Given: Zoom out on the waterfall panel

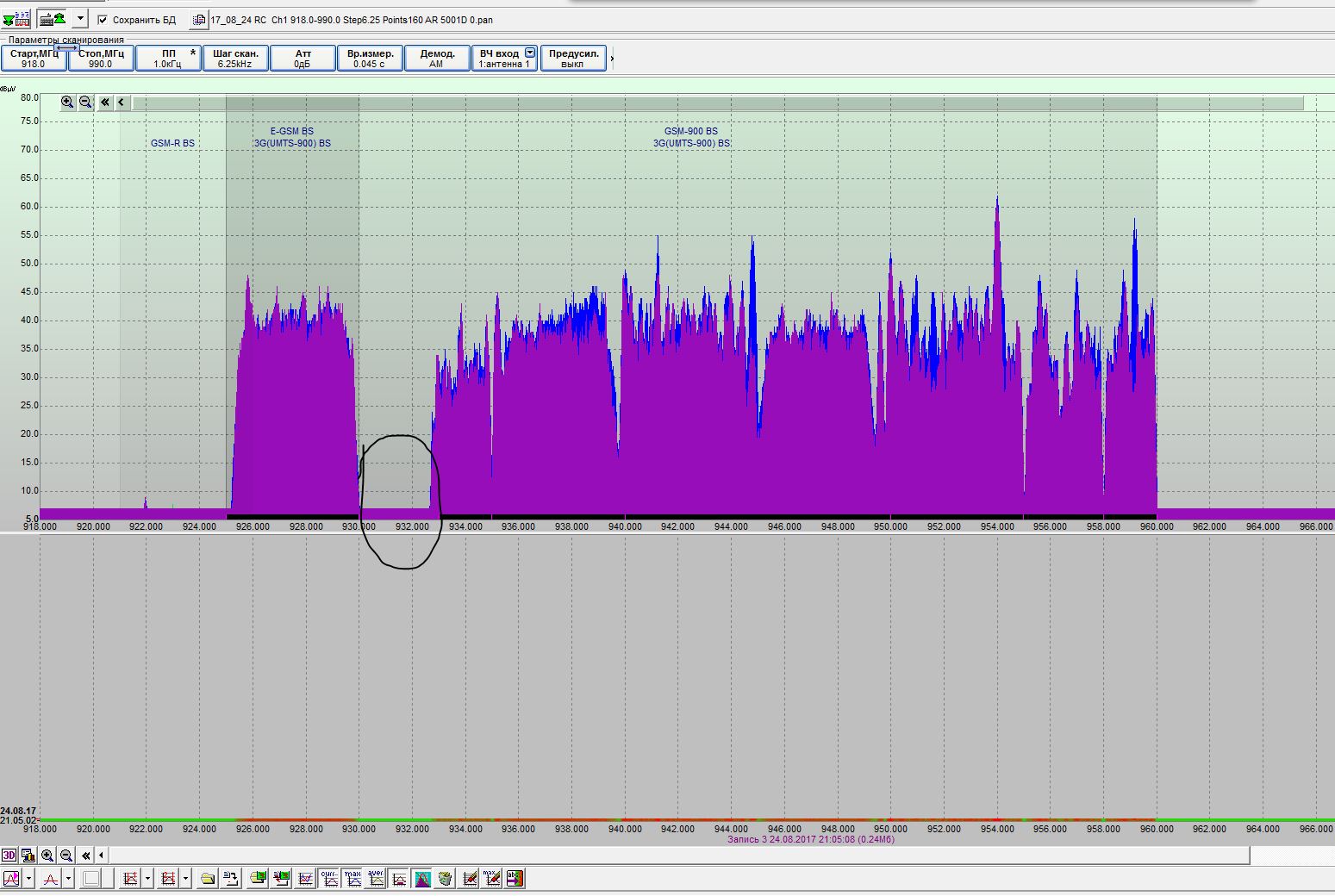Looking at the screenshot, I should tap(66, 856).
